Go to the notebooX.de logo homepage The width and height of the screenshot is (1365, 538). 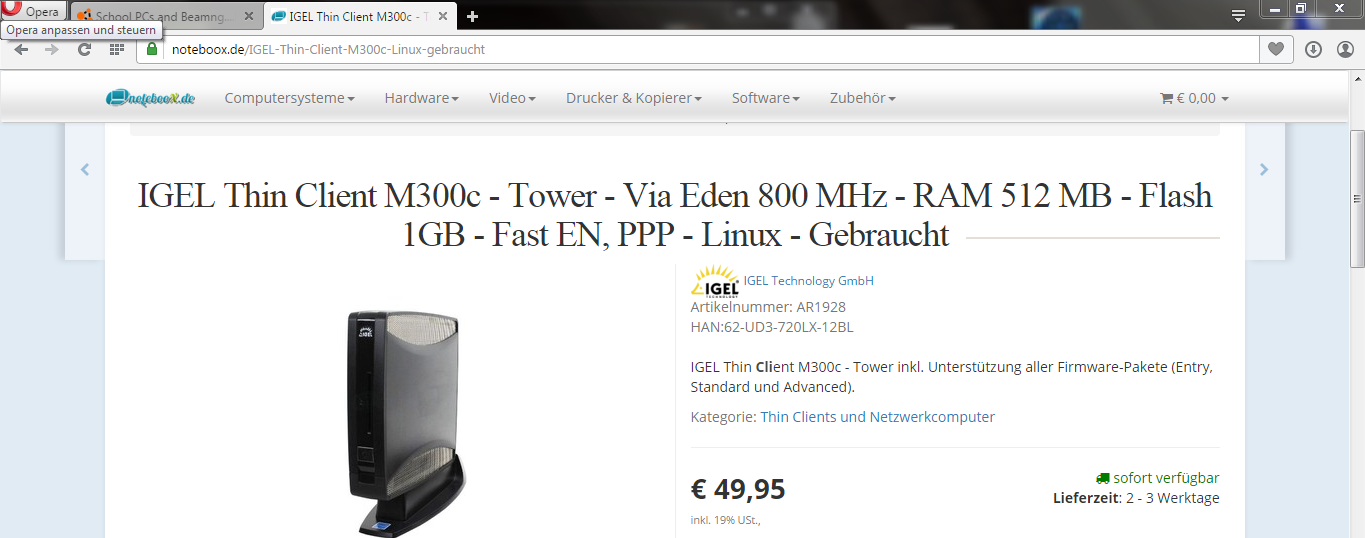(151, 97)
